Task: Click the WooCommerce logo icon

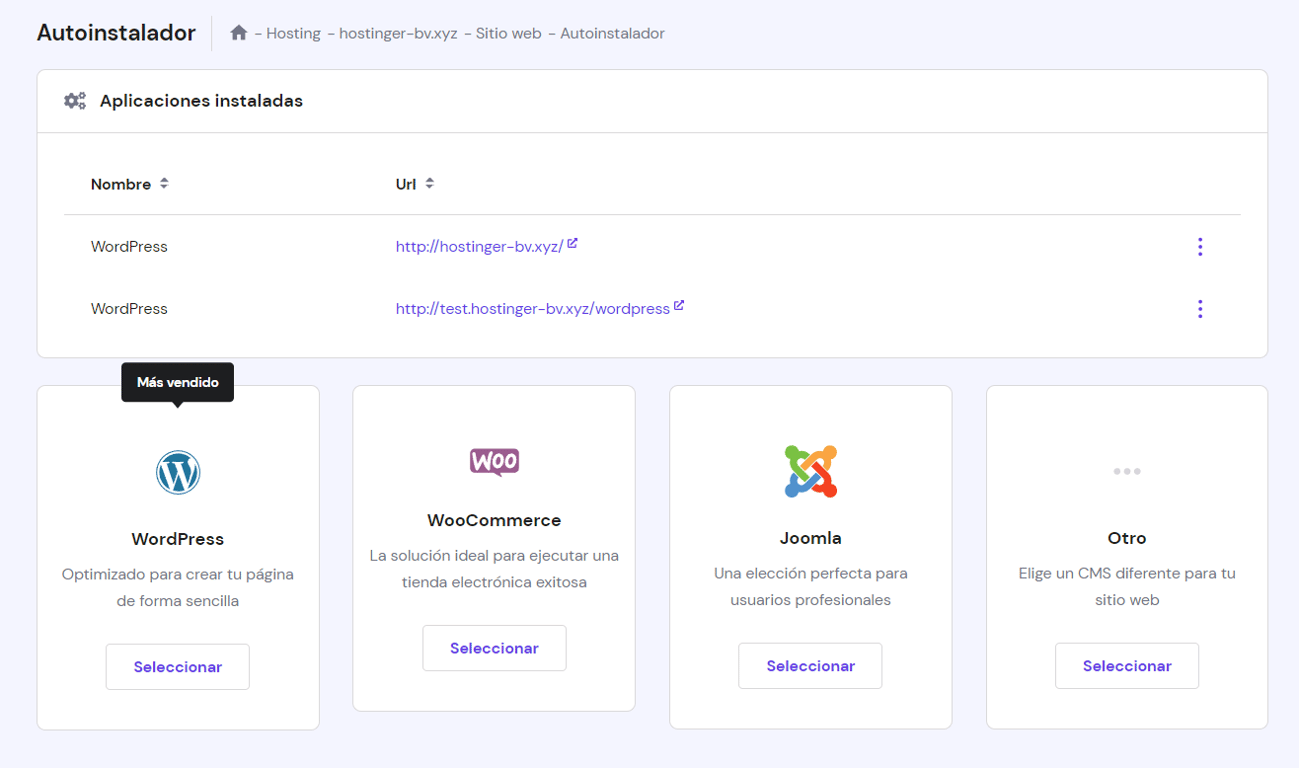Action: click(494, 461)
